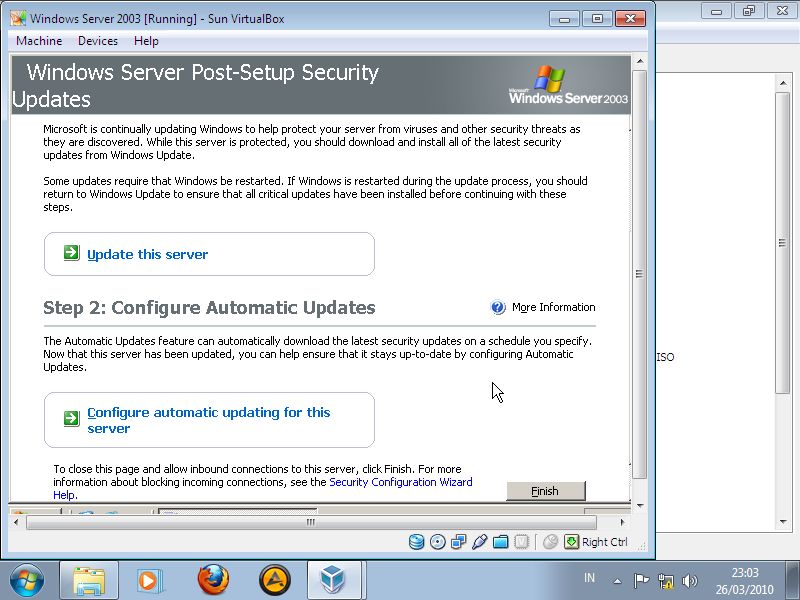Maximize the VirtualBox window
The width and height of the screenshot is (800, 600).
coord(597,19)
